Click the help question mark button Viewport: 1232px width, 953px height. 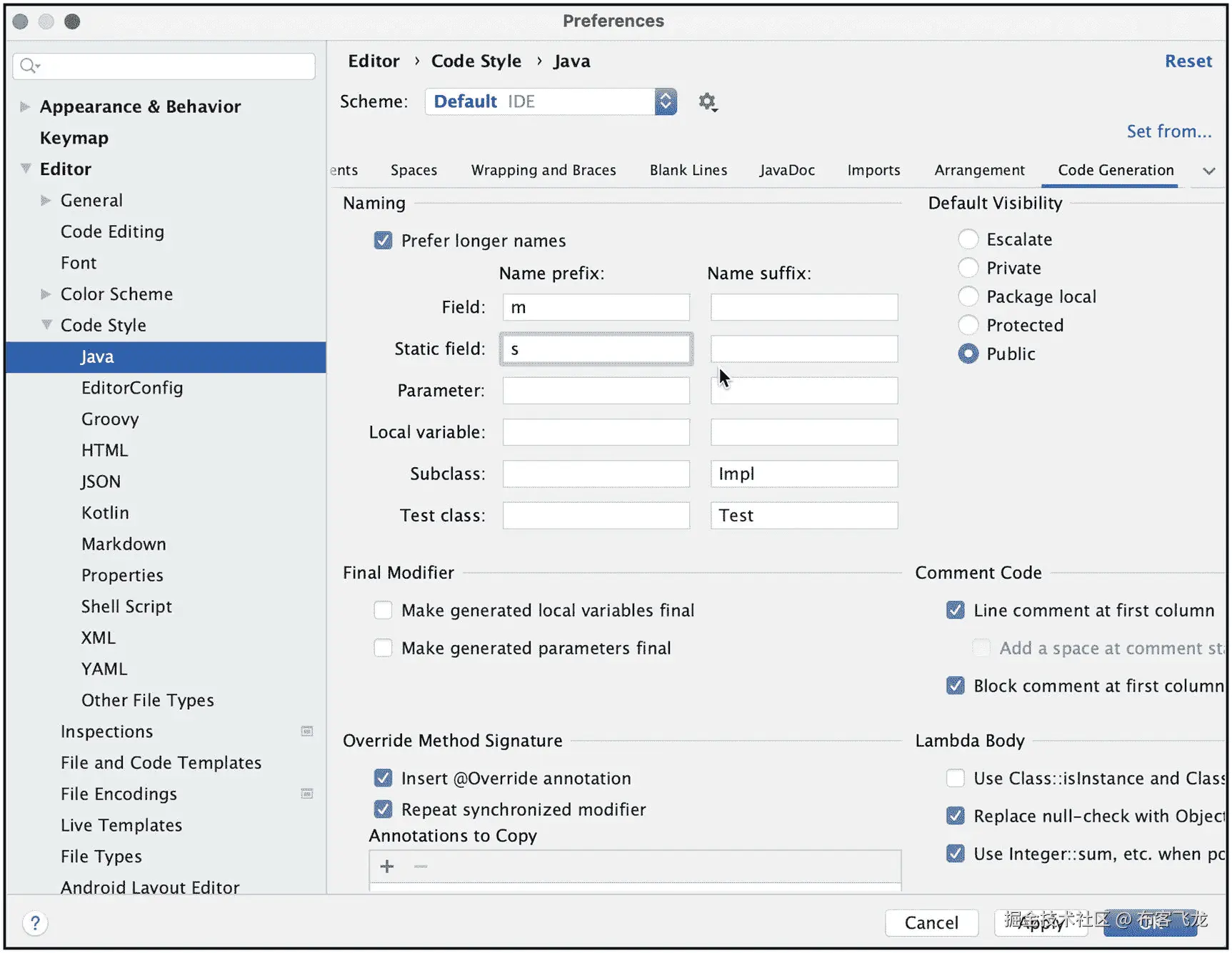35,923
